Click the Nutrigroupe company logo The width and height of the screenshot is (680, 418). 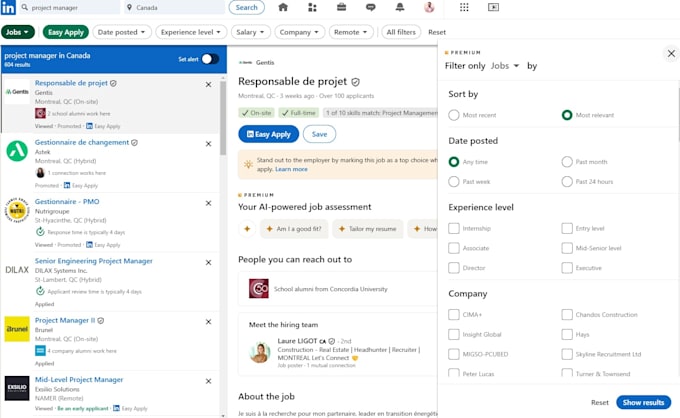pos(17,210)
